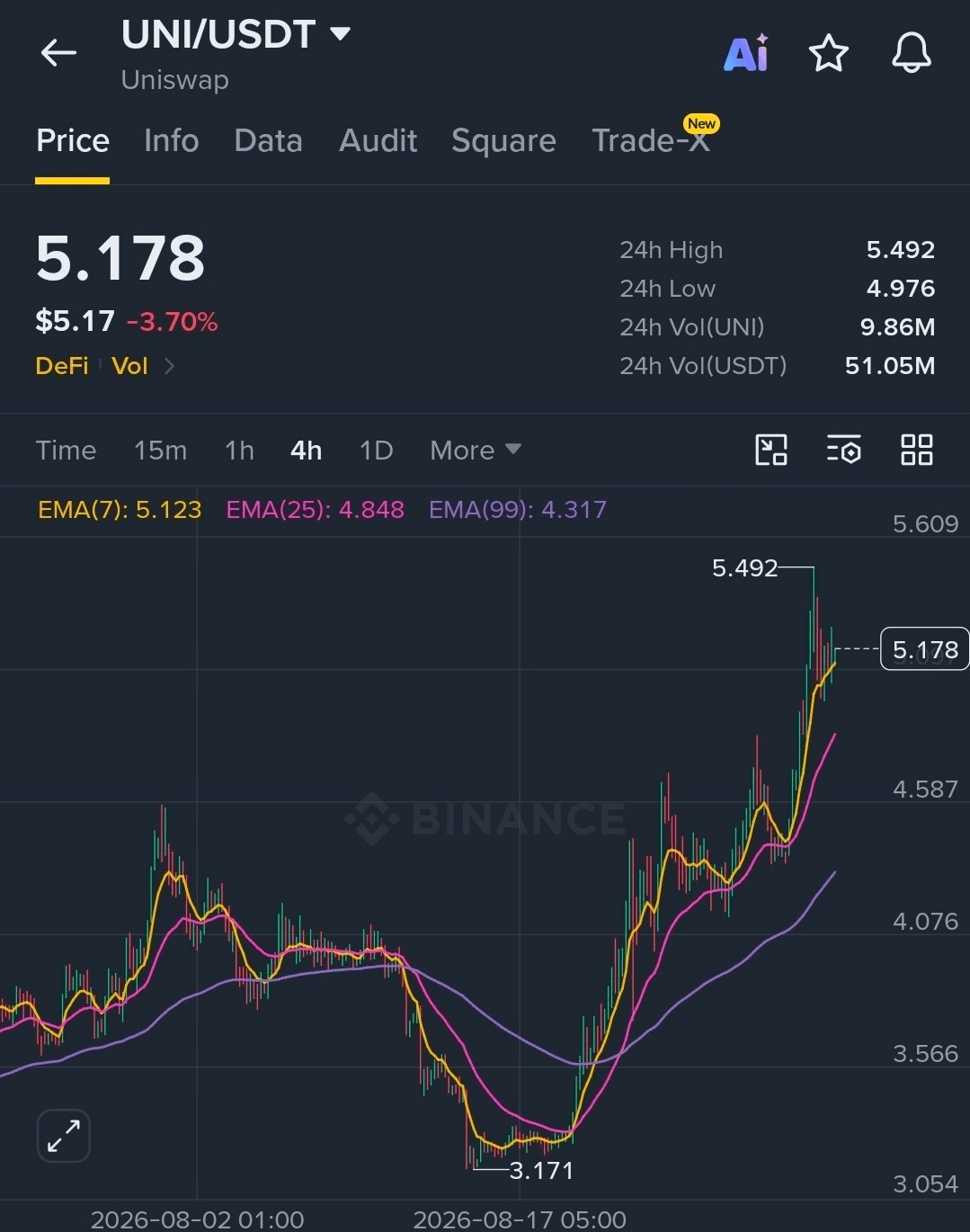Tap the Uniswap subtitle
The width and height of the screenshot is (970, 1232).
(175, 80)
